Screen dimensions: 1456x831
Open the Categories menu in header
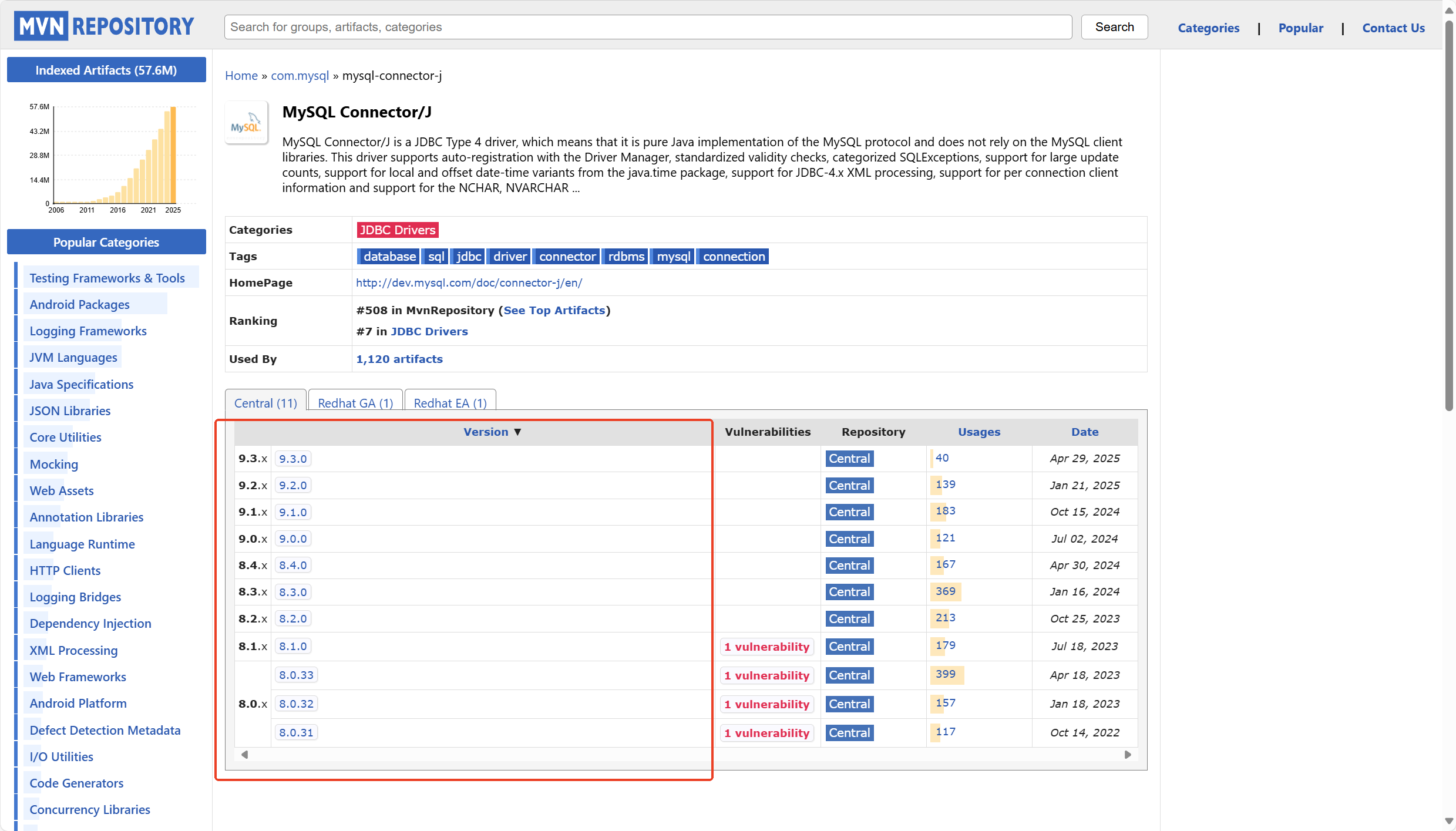[x=1208, y=28]
